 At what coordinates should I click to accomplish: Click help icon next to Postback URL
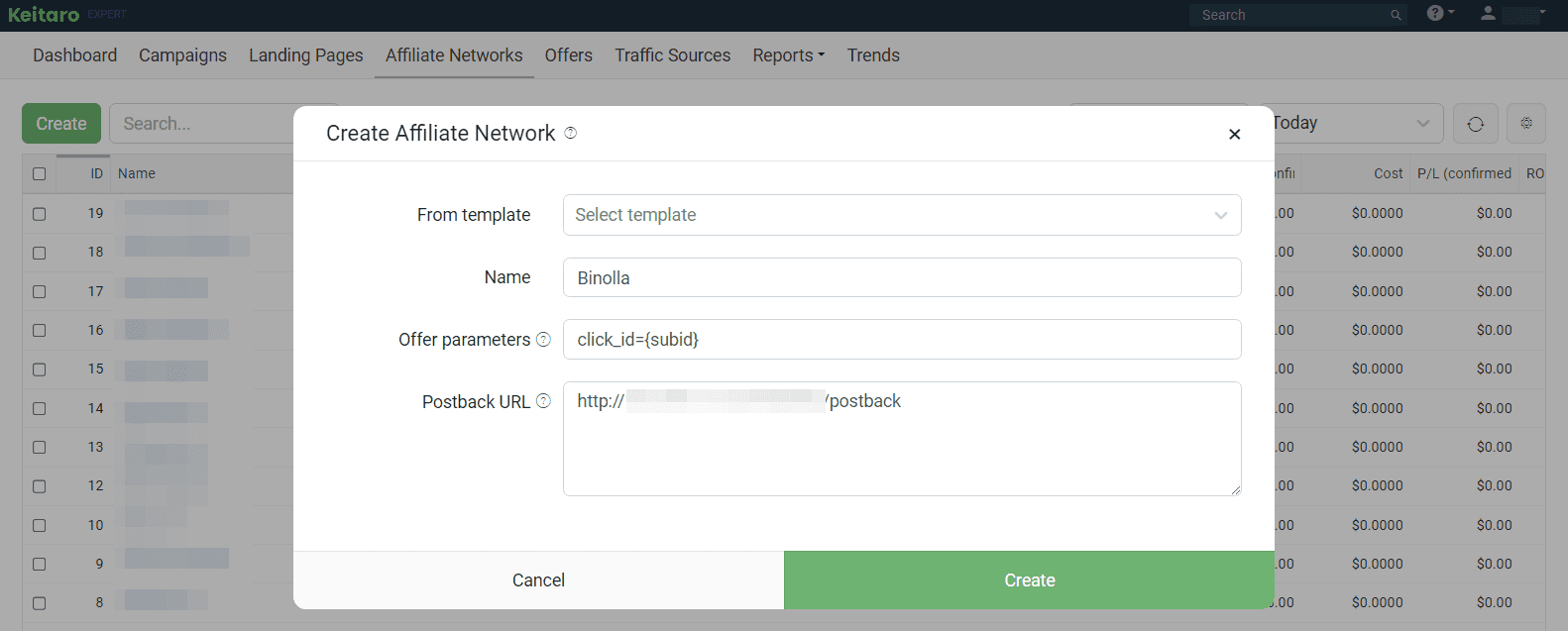[543, 401]
